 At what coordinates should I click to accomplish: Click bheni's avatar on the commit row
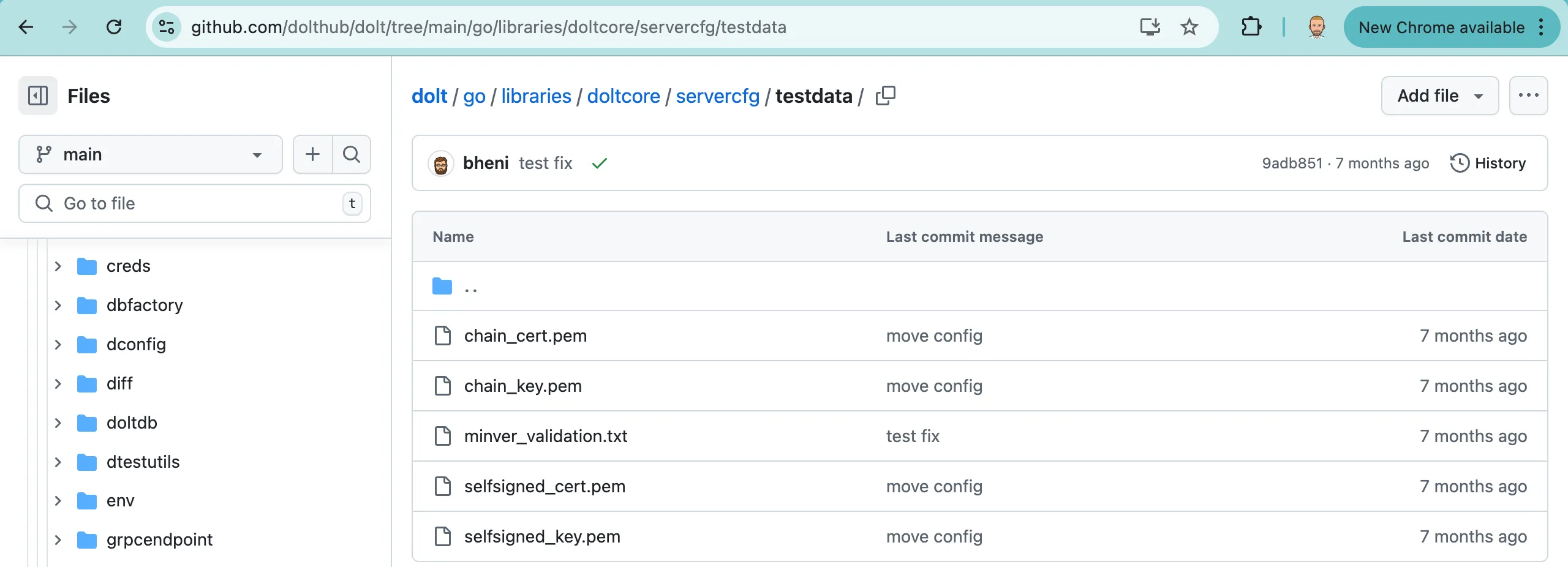coord(442,163)
